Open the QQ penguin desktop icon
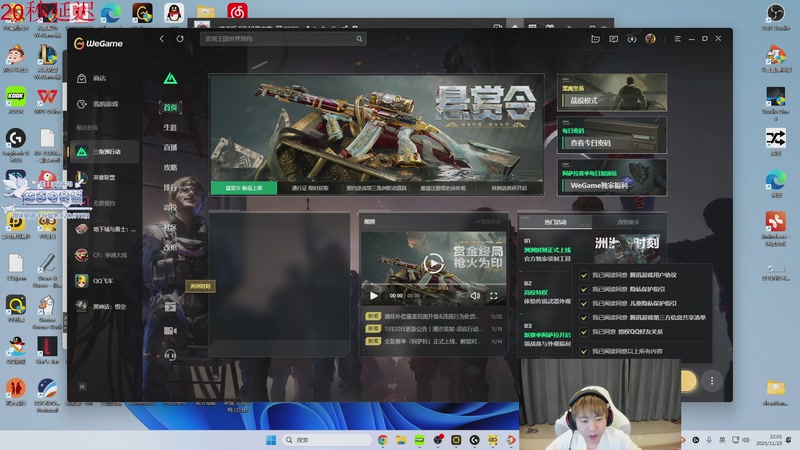This screenshot has height=450, width=800. [173, 12]
